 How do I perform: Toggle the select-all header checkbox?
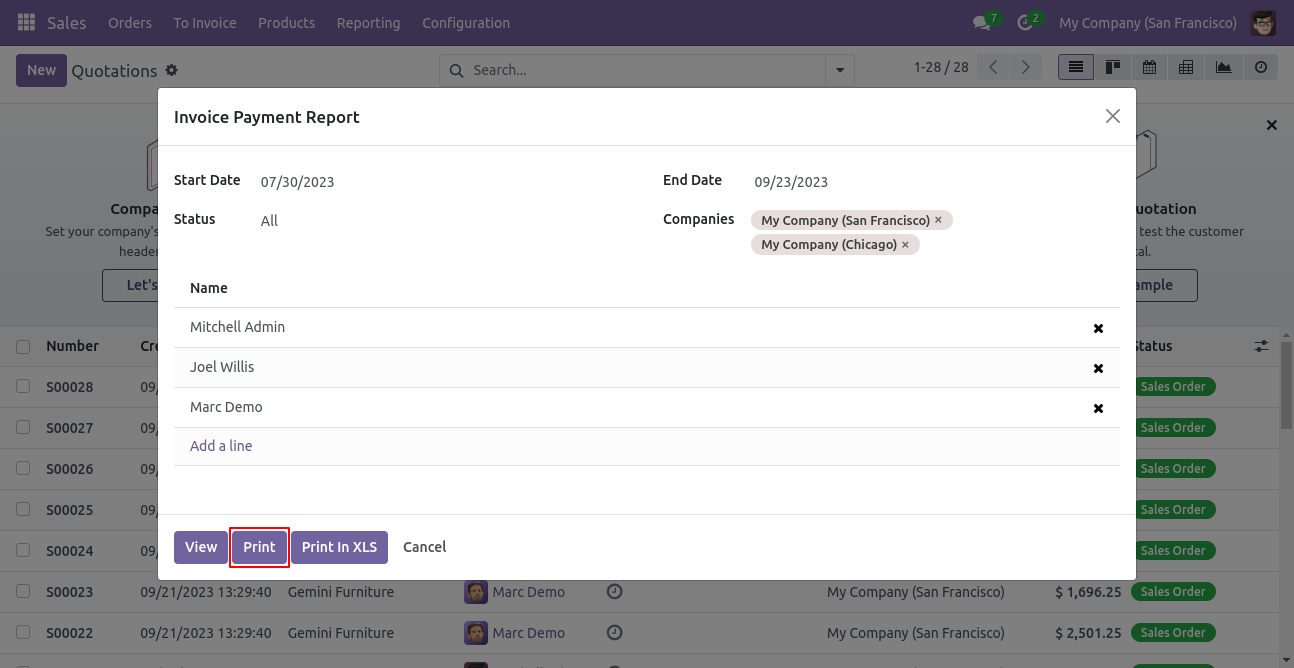23,346
